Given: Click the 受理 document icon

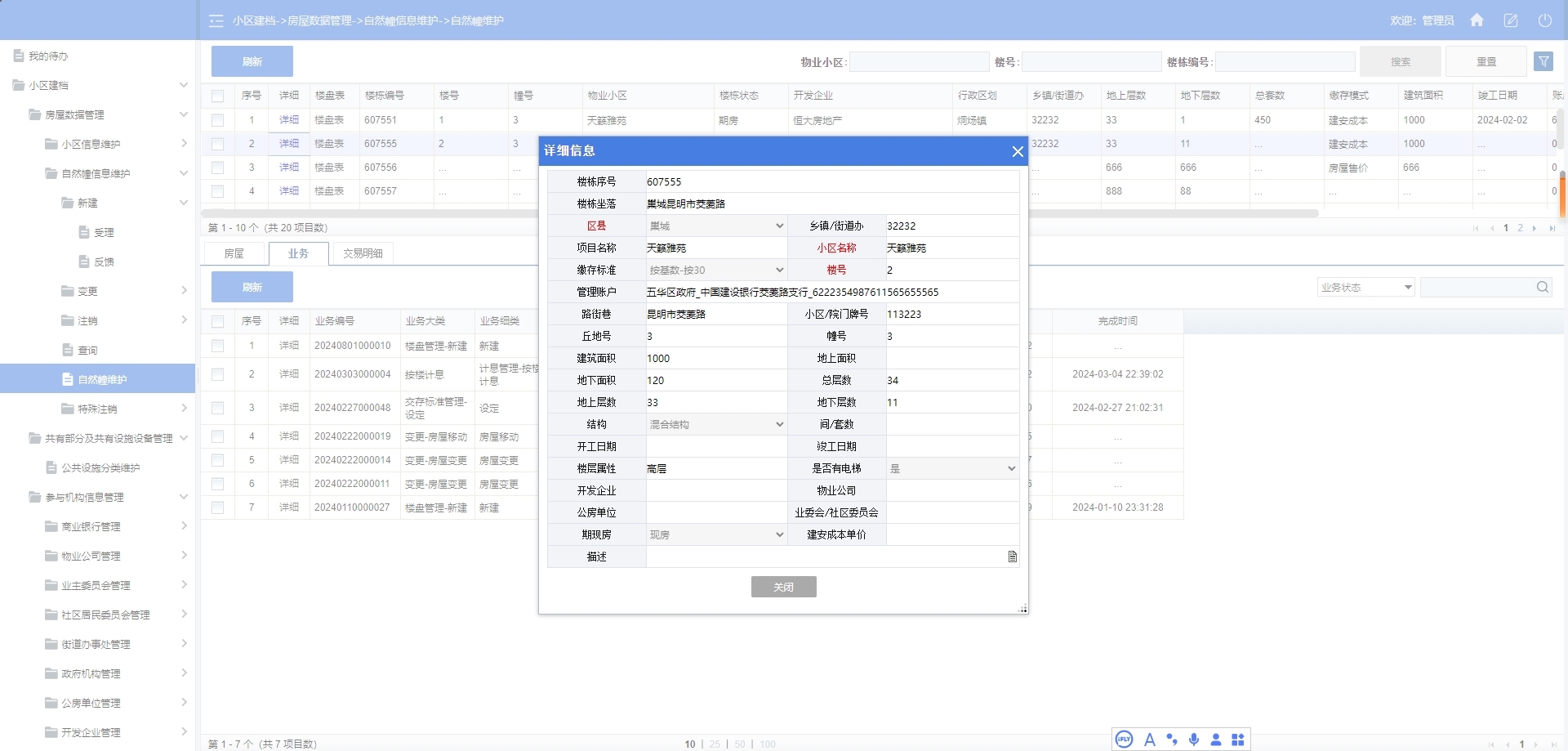Looking at the screenshot, I should click(83, 232).
